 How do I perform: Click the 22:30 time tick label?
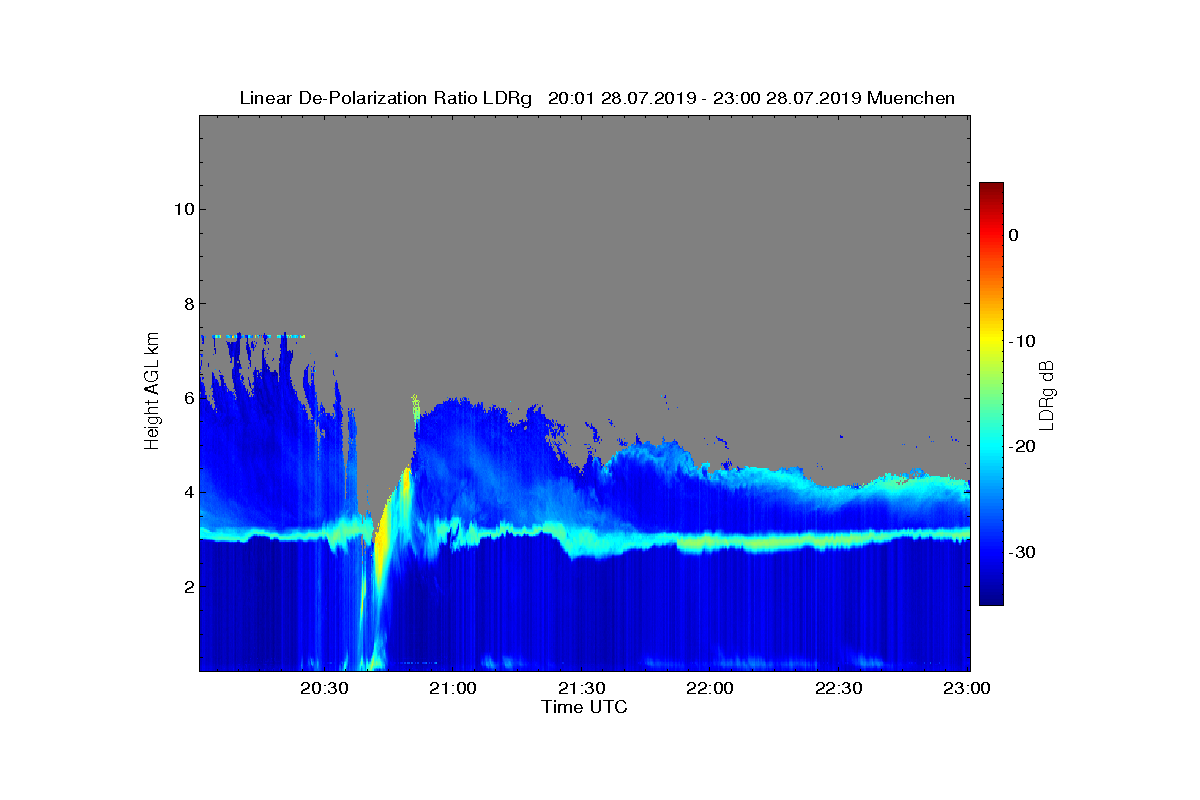(838, 688)
